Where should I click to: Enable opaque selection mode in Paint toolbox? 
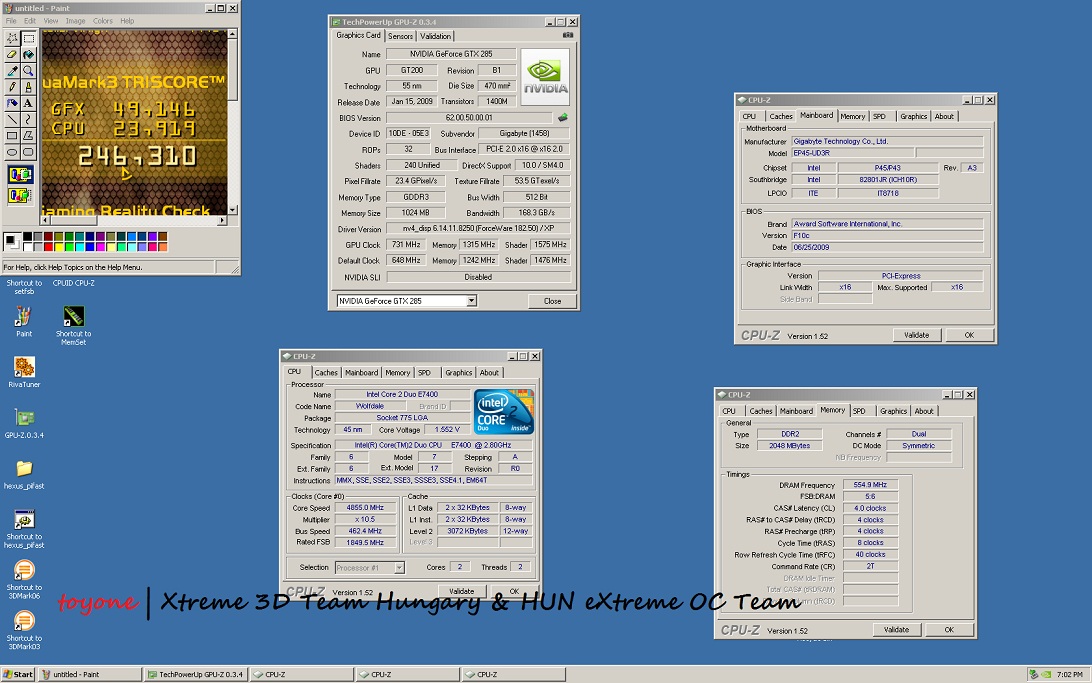click(x=20, y=174)
